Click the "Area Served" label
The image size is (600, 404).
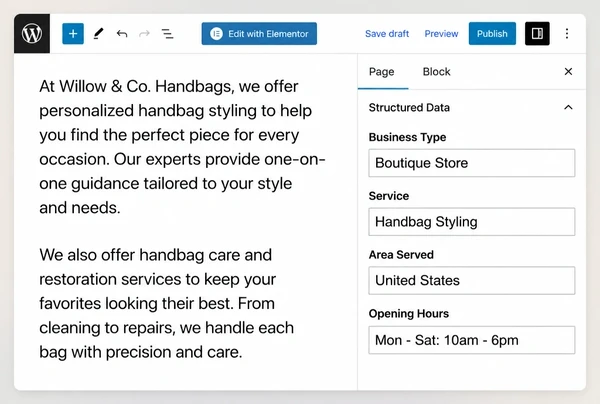point(401,255)
